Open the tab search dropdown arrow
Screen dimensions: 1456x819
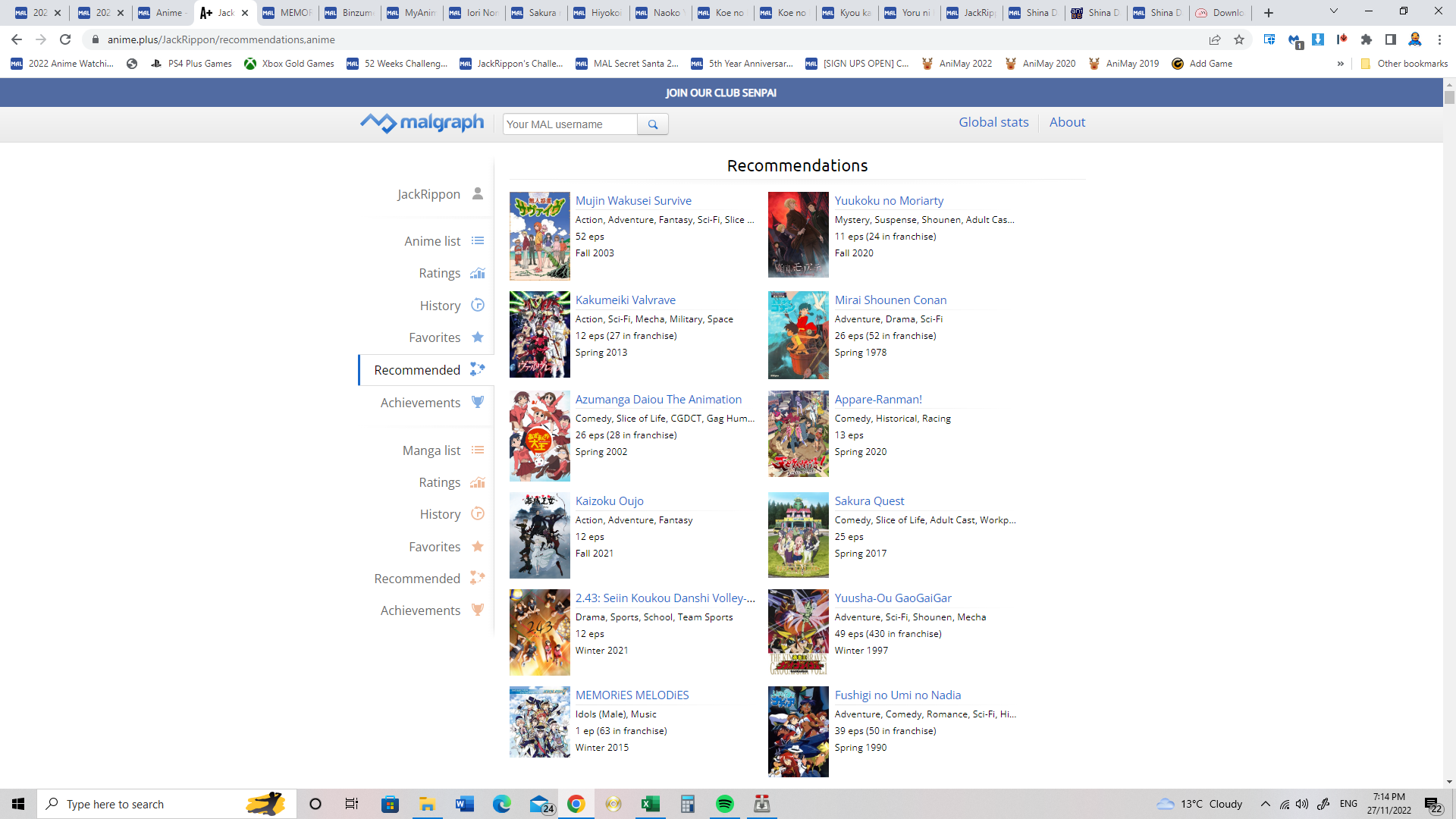click(1333, 12)
